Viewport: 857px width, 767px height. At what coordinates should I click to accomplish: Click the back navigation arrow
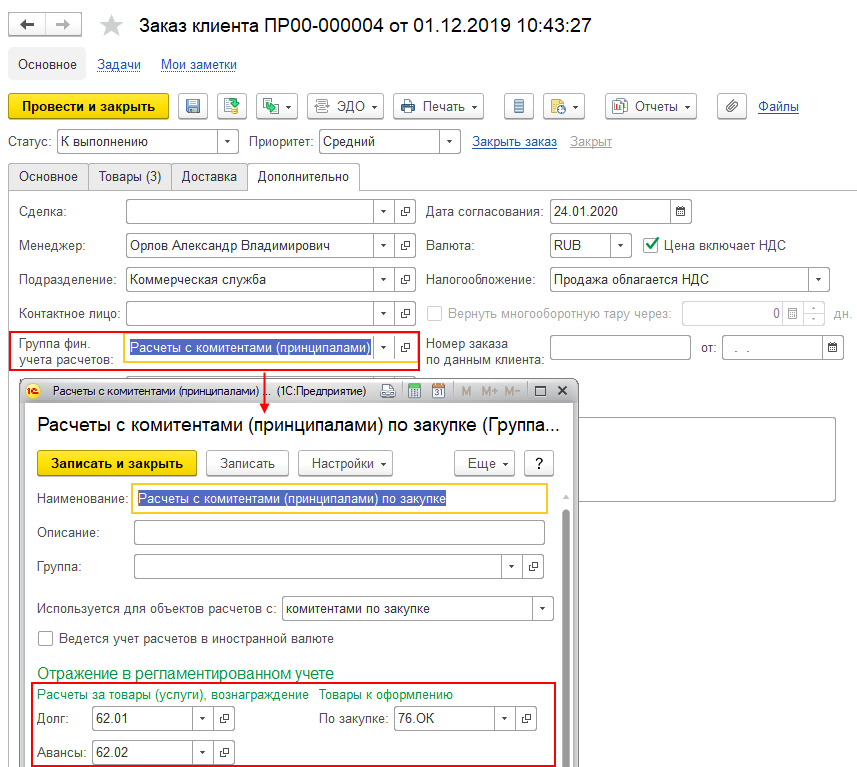pyautogui.click(x=27, y=25)
